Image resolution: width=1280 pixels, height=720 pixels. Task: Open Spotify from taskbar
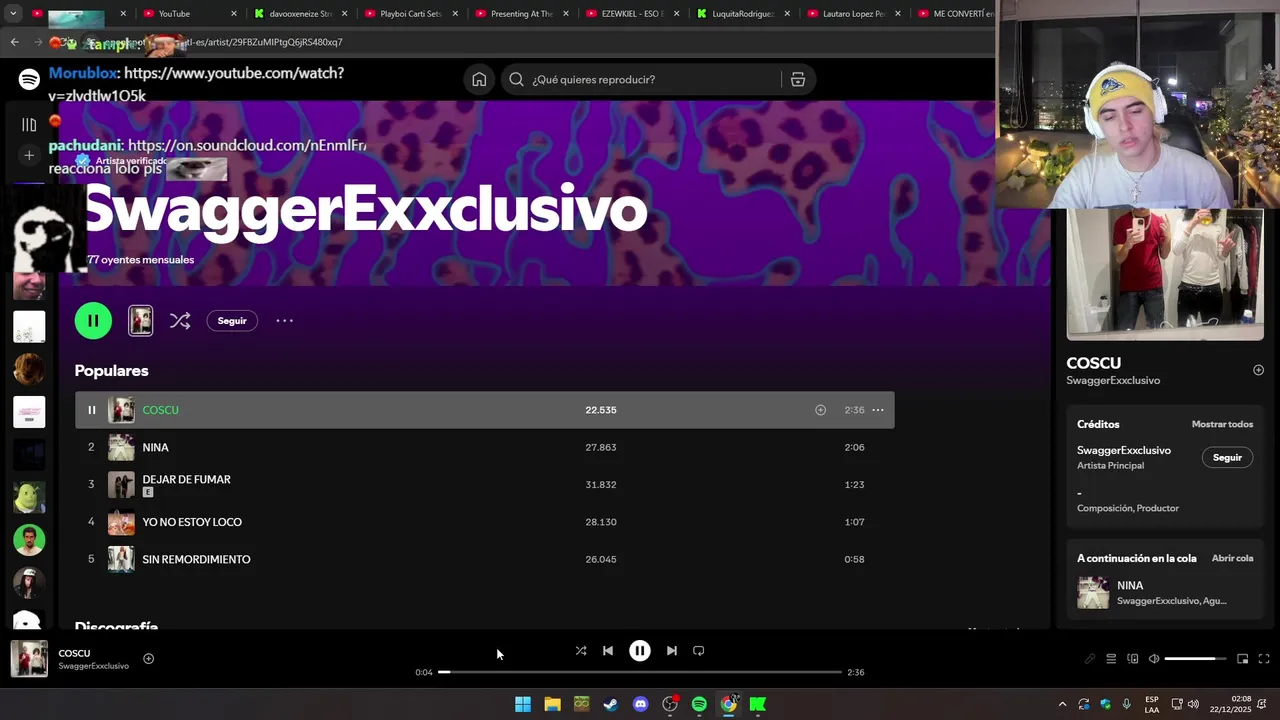699,704
